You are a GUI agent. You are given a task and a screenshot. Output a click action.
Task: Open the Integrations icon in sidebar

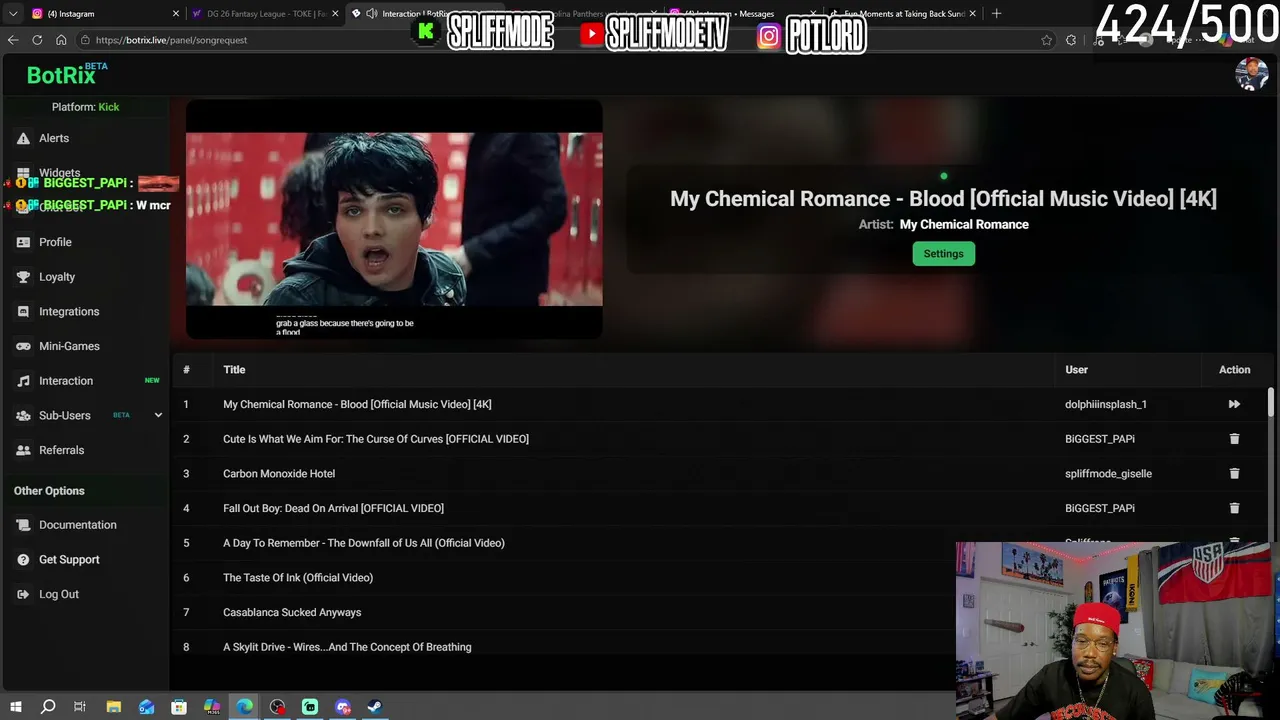[x=23, y=312]
